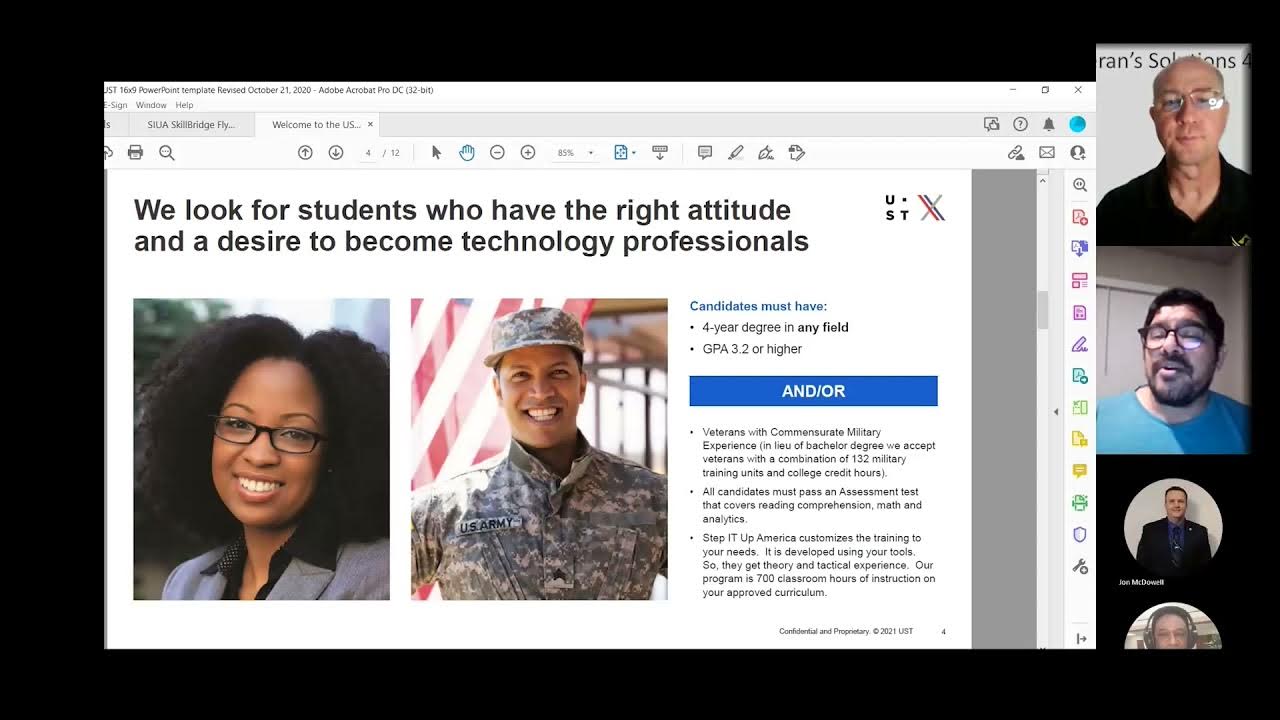Go to previous page with up arrow

[x=305, y=153]
